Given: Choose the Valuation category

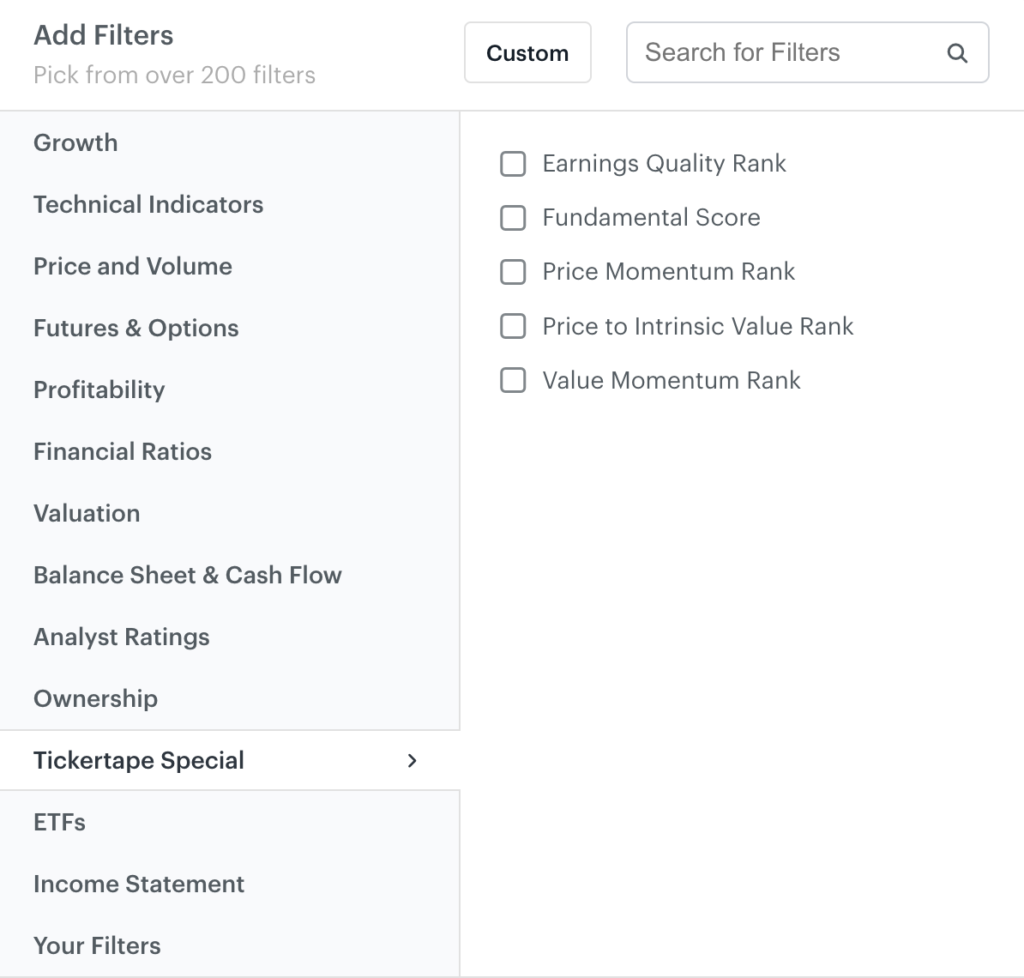Looking at the screenshot, I should tap(87, 514).
